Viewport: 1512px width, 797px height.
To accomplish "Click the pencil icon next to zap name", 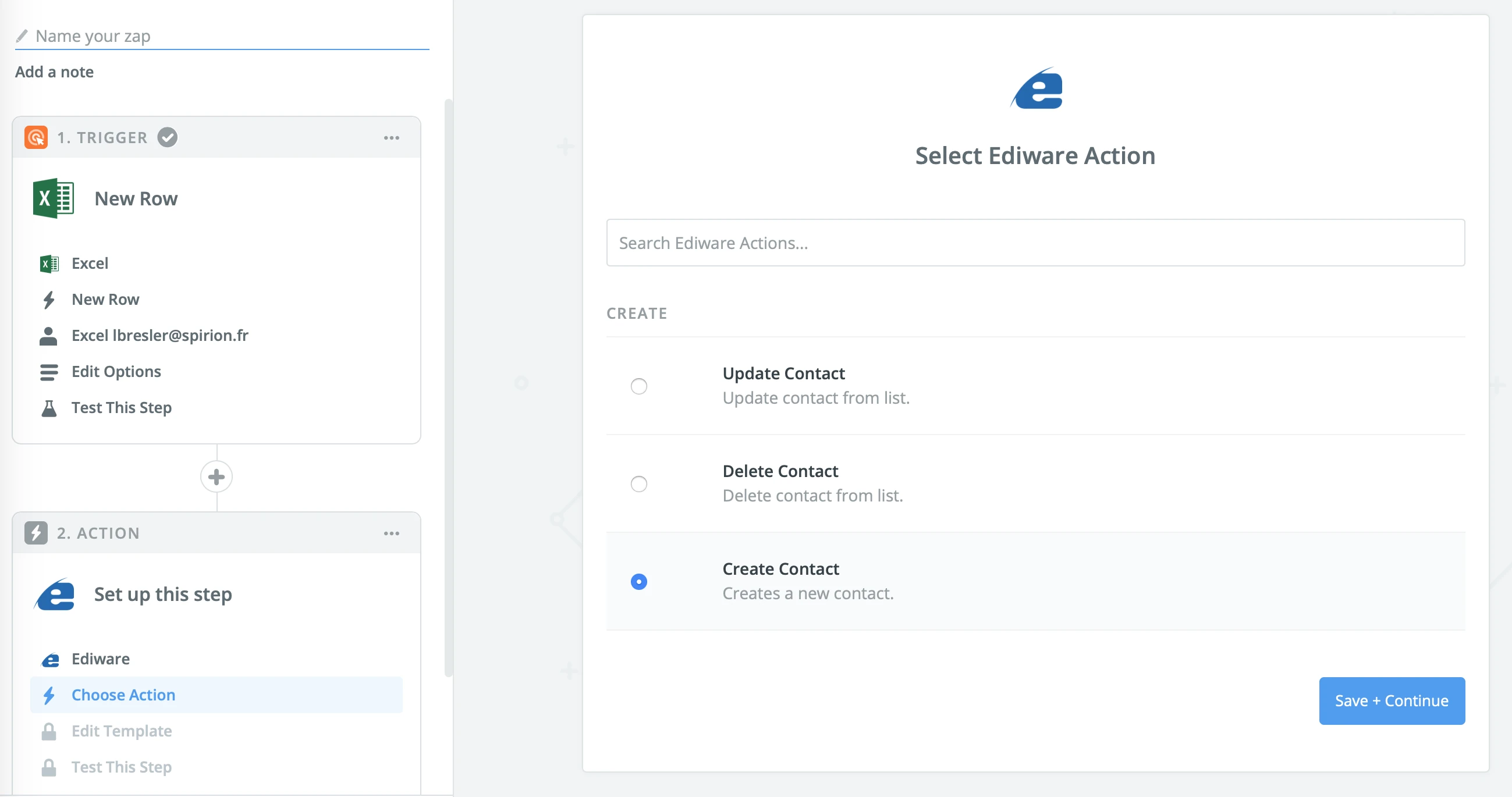I will (x=22, y=37).
